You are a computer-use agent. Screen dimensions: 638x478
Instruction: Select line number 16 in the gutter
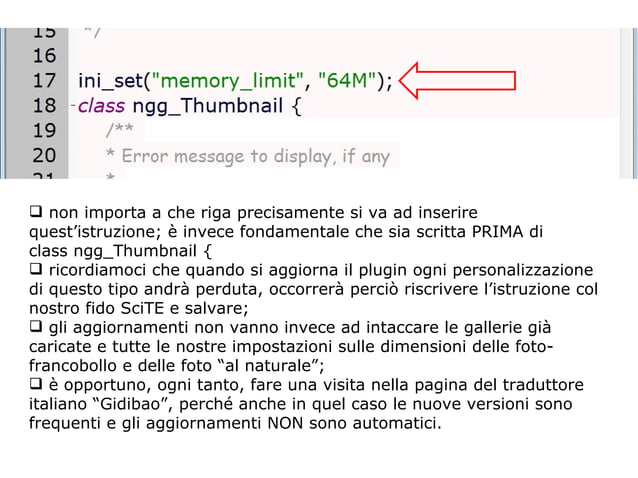pos(44,55)
